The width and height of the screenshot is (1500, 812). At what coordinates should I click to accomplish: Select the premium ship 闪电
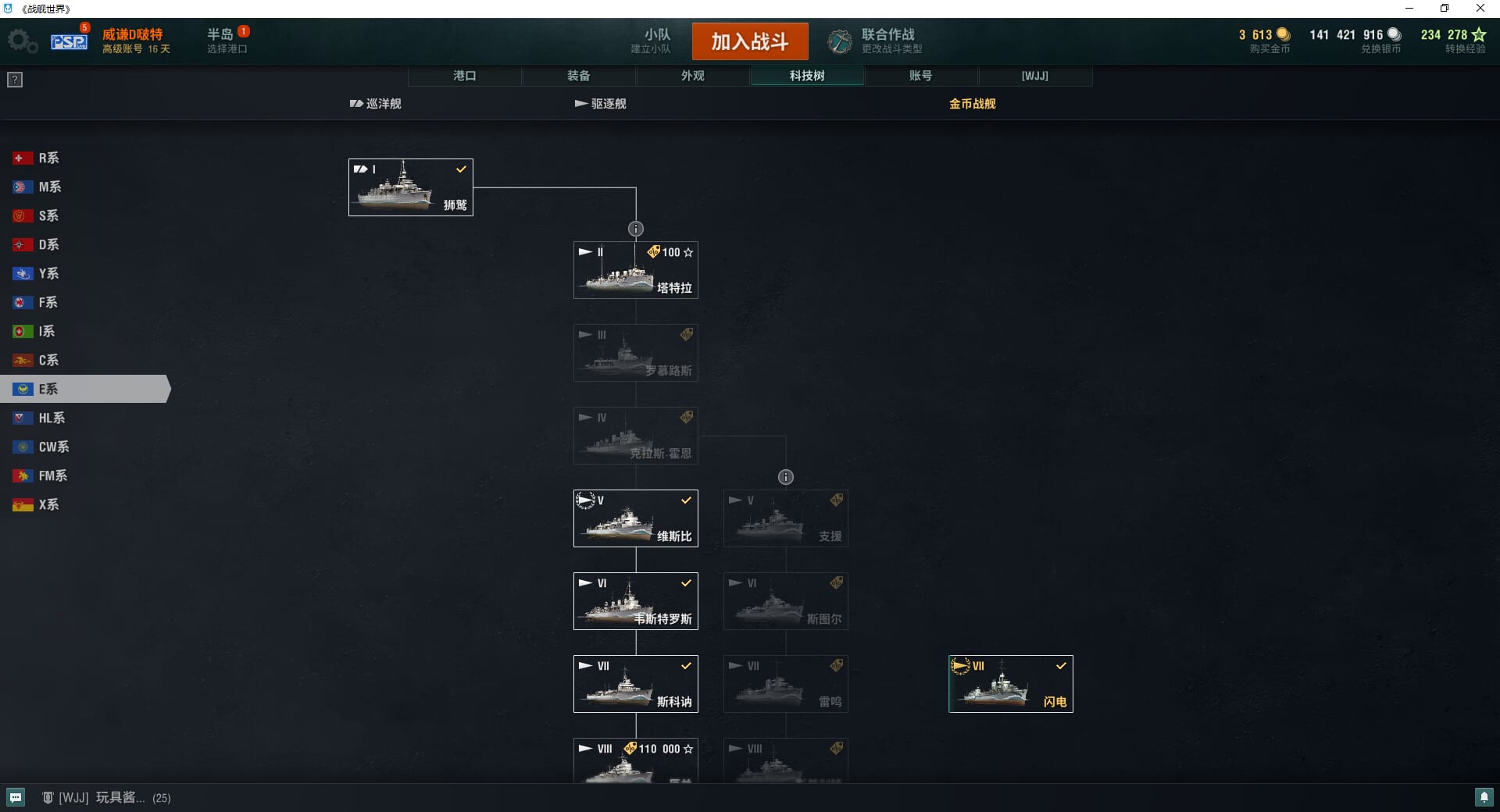1011,684
